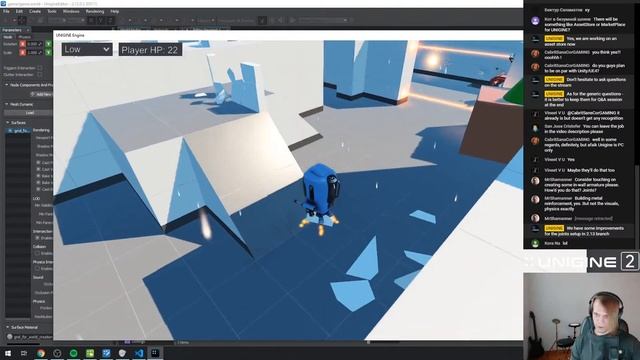Open Chrome from the taskbar

pos(41,353)
